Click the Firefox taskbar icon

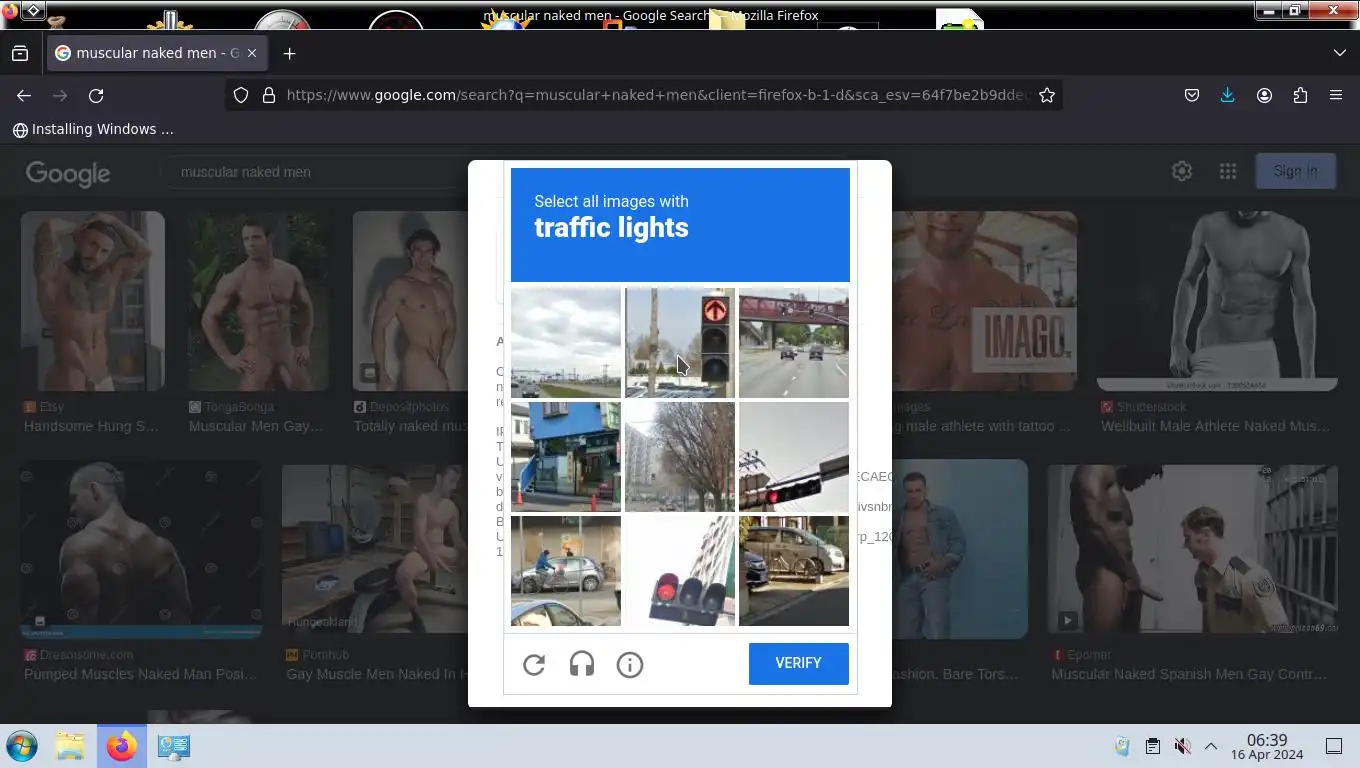(122, 746)
